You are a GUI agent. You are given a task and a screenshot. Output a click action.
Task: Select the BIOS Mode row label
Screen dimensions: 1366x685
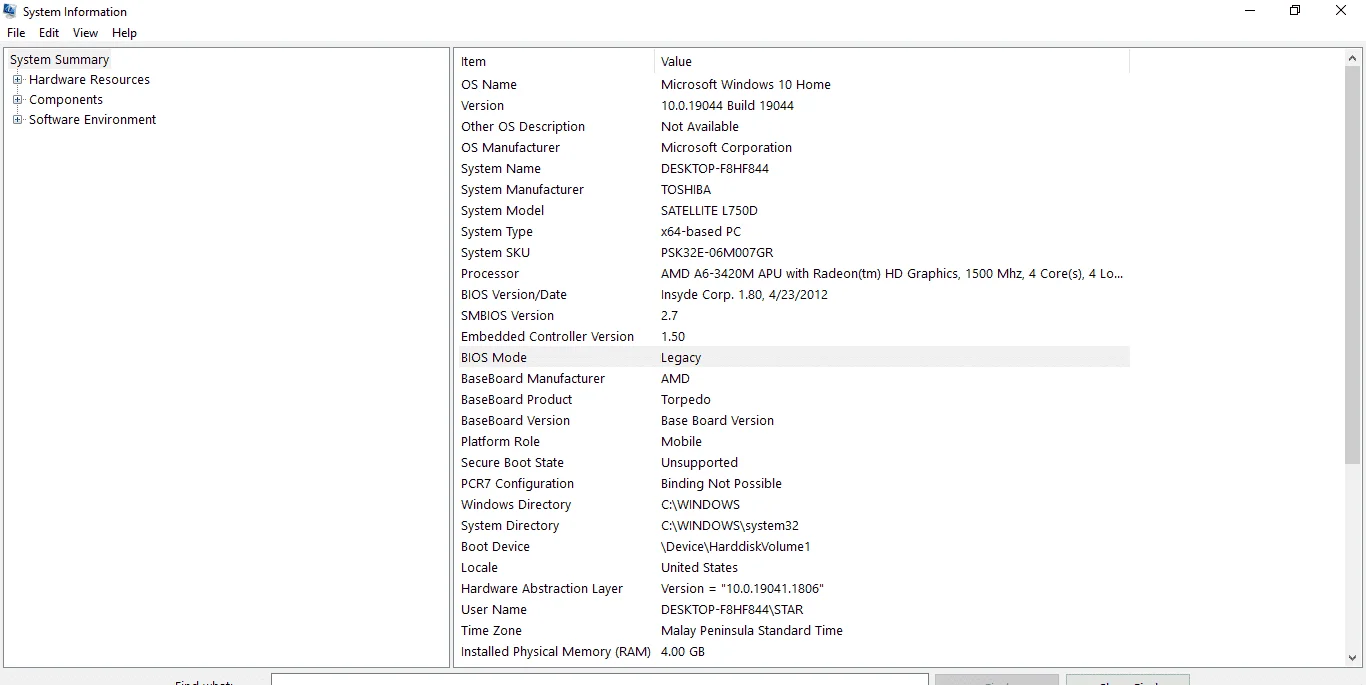(494, 358)
